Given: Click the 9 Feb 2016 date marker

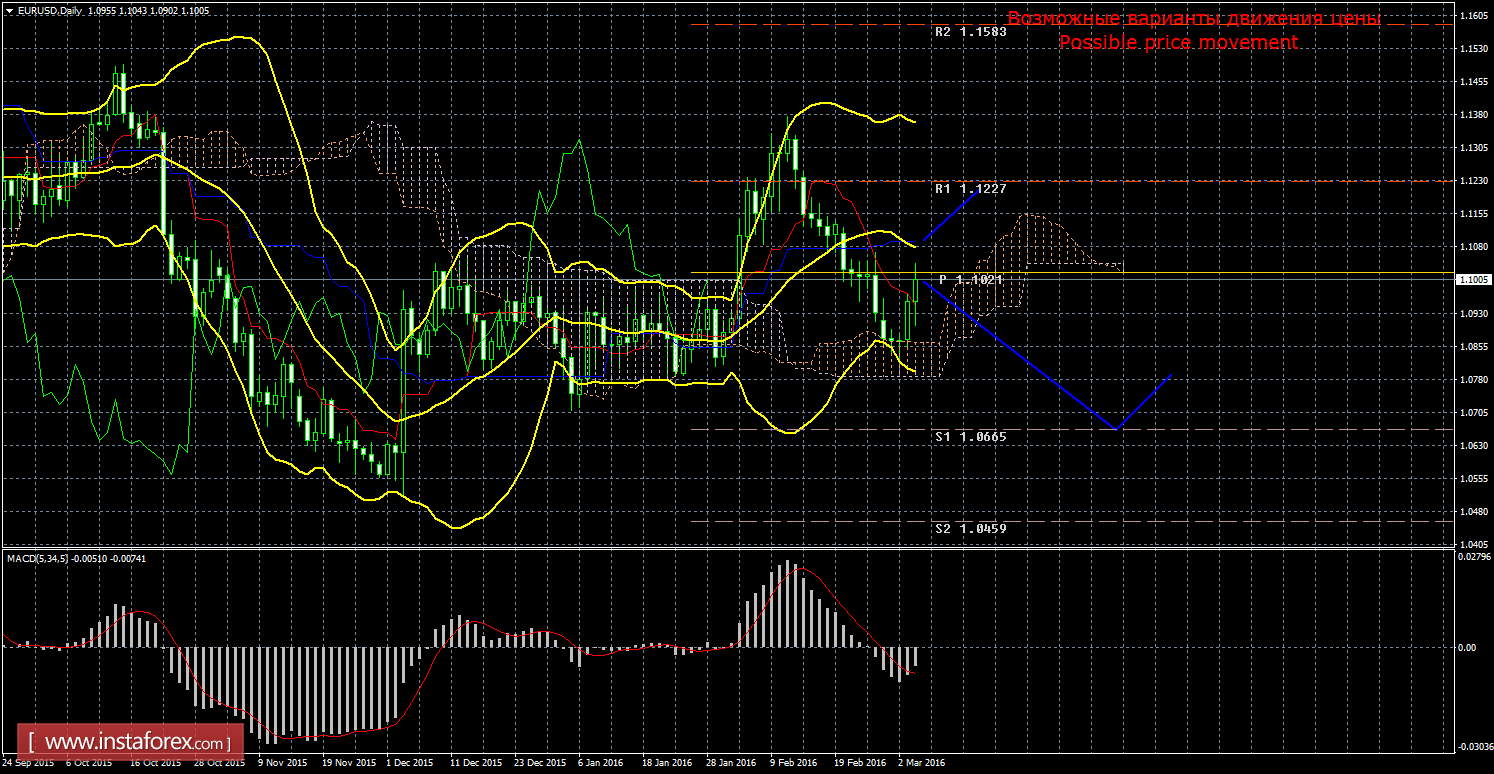Looking at the screenshot, I should point(793,763).
